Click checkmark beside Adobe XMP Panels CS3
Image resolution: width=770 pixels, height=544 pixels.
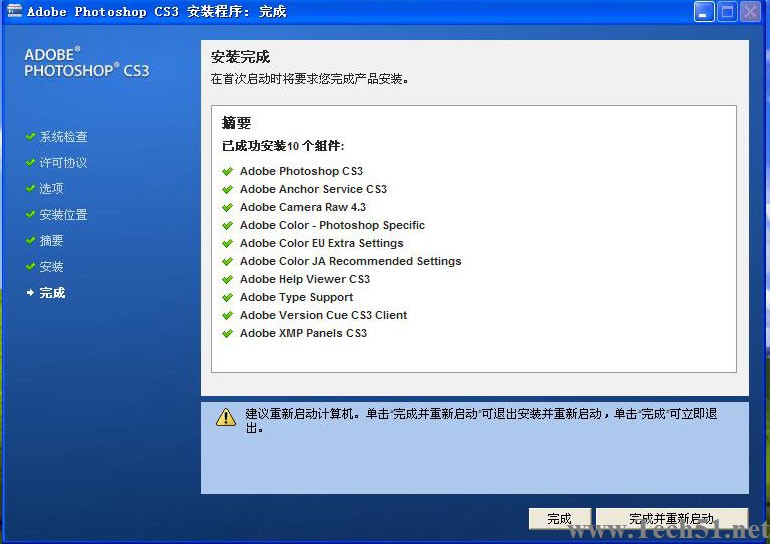point(227,333)
